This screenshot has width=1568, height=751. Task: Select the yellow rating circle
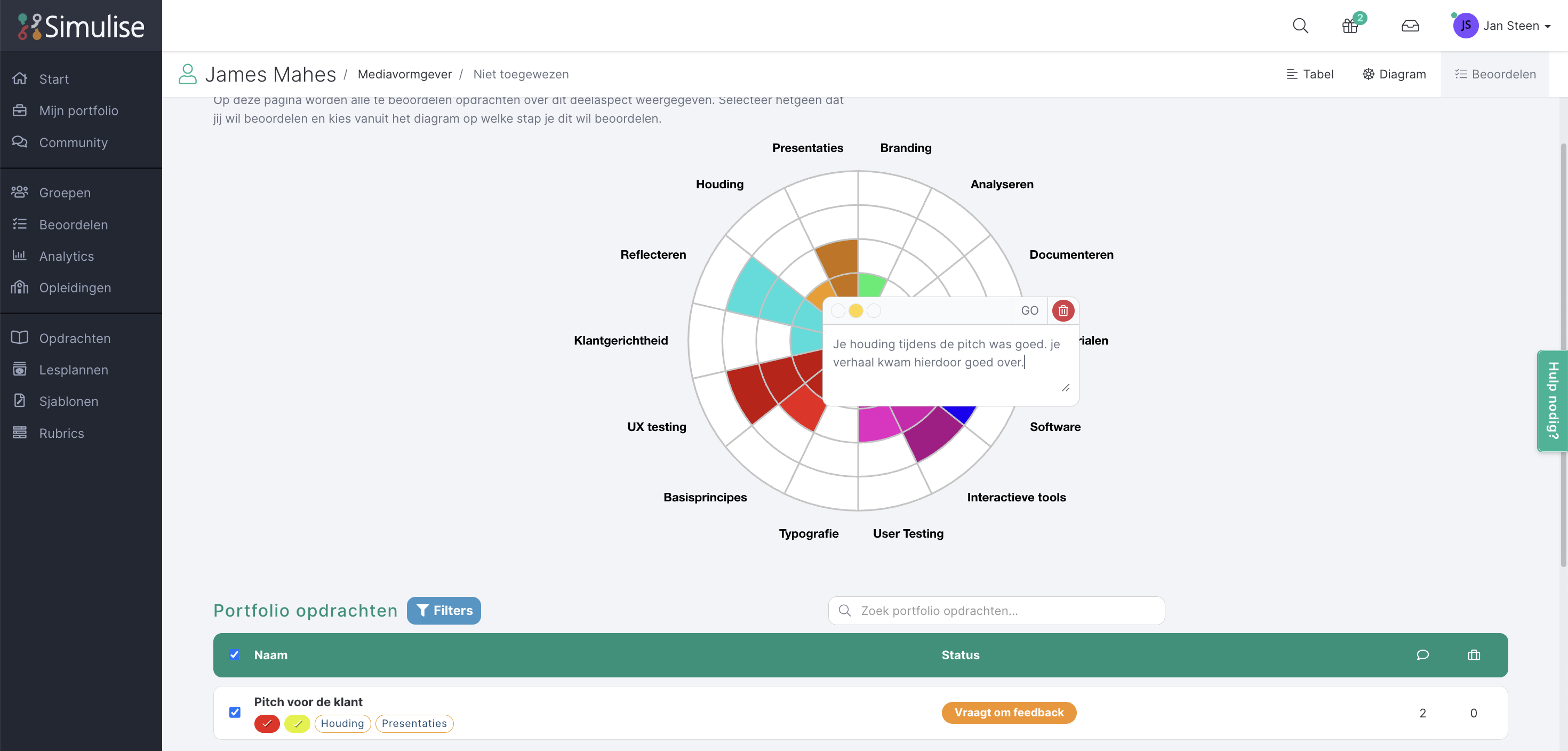[856, 311]
